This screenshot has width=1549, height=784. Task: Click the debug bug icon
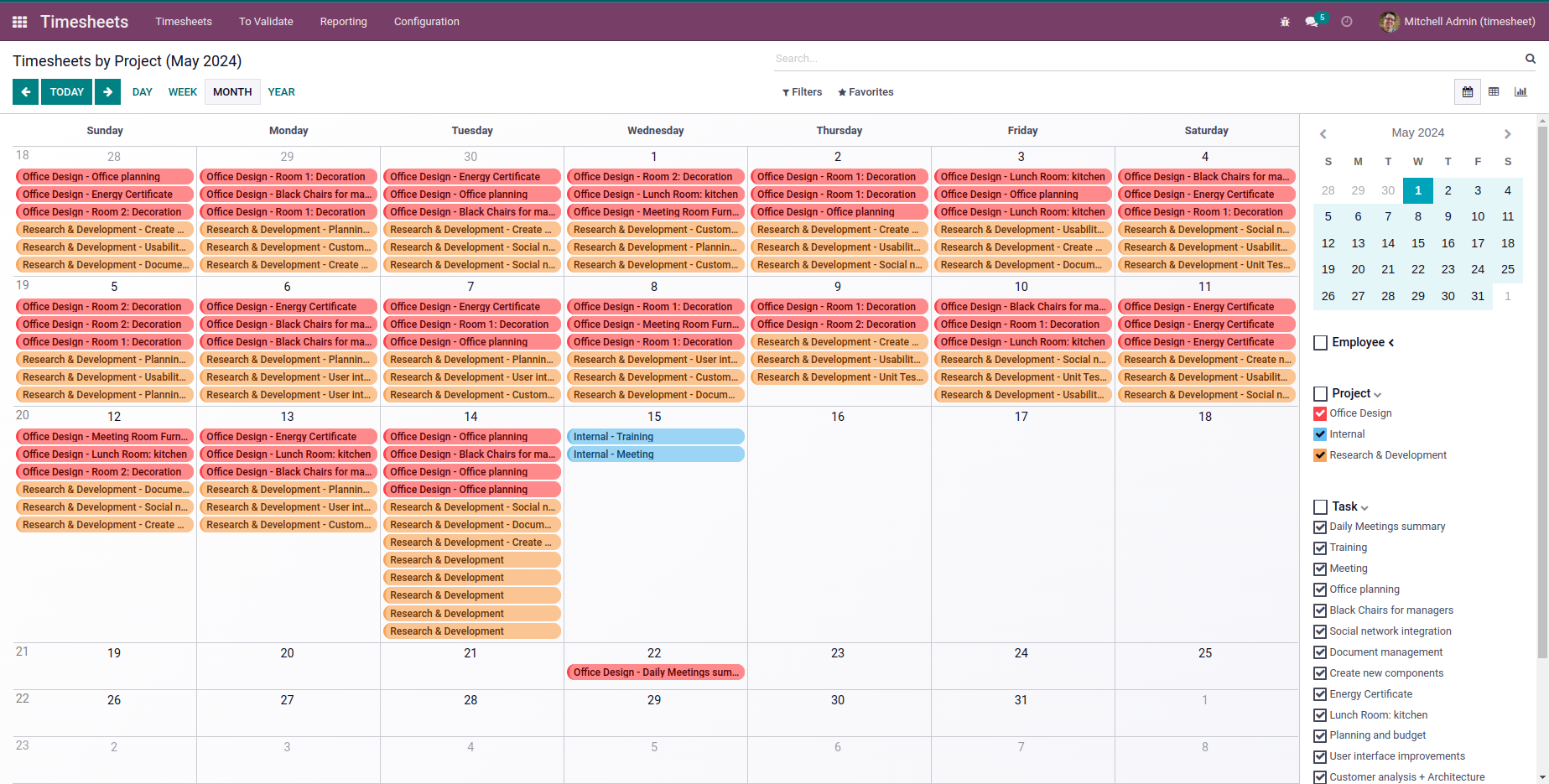[1285, 22]
